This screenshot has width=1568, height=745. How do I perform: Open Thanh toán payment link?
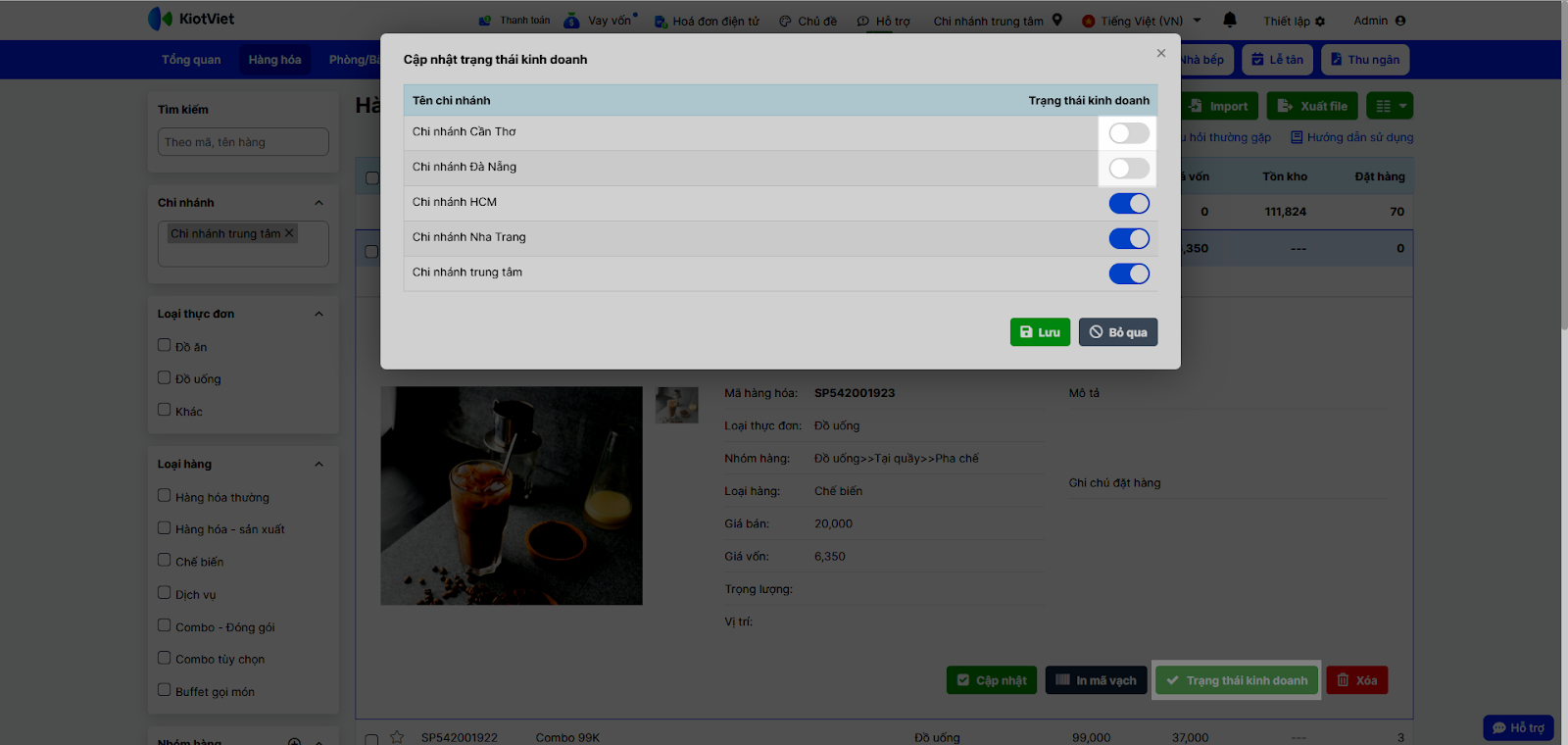(514, 21)
